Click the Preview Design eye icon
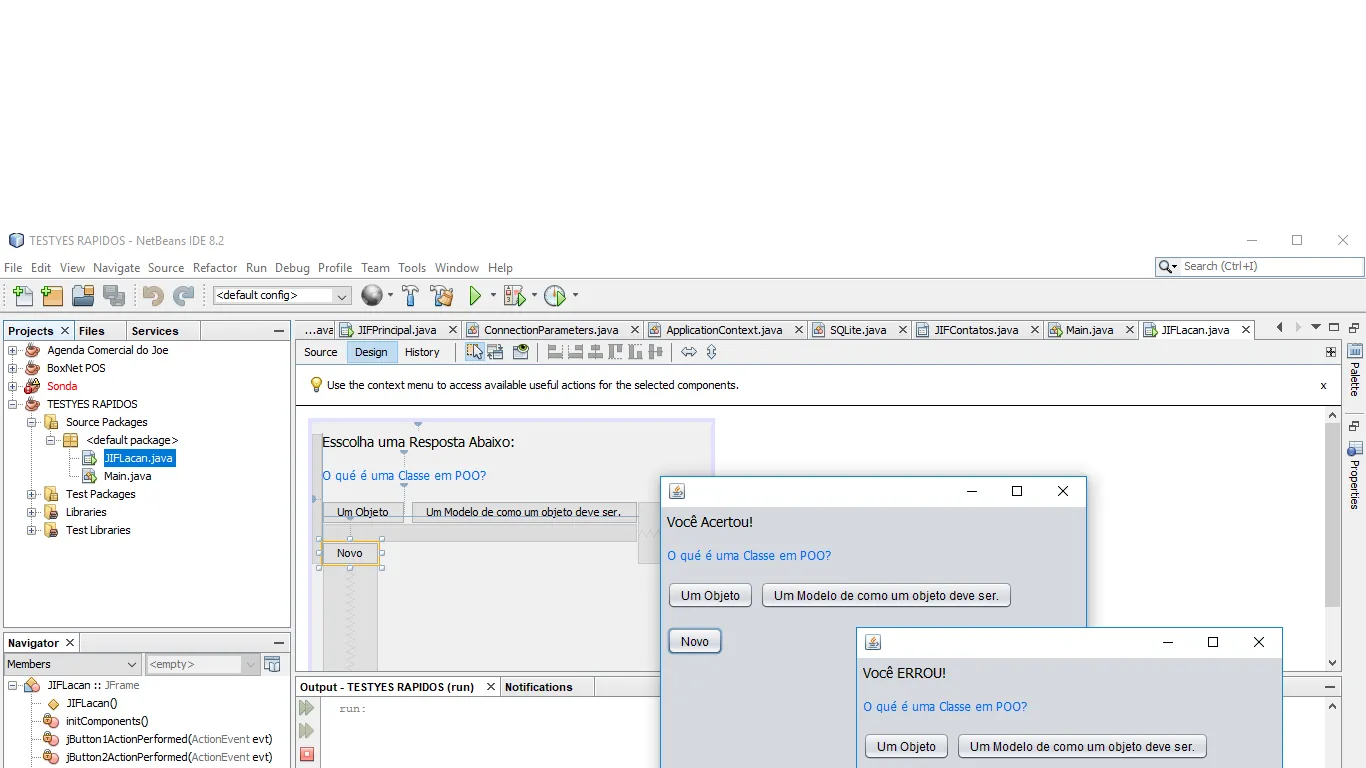This screenshot has width=1366, height=768. 520,352
